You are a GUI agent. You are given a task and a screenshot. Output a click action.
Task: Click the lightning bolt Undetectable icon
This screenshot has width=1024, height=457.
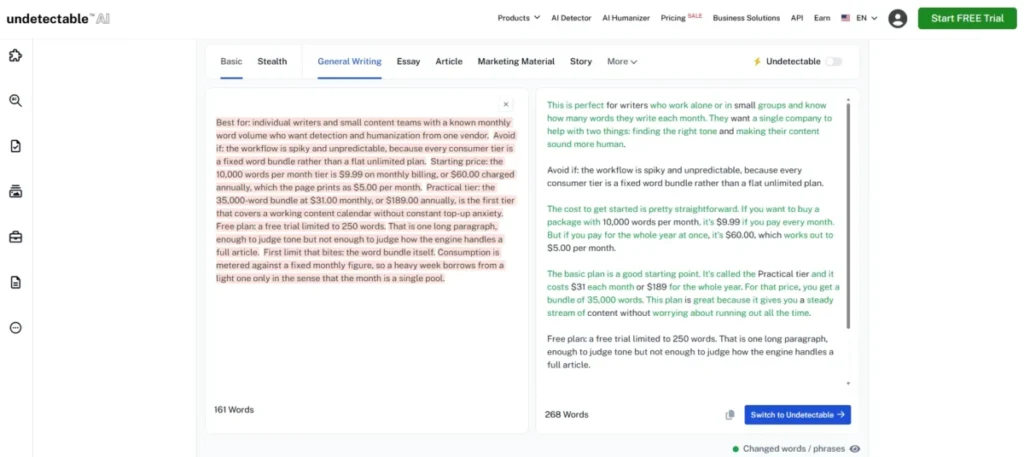click(x=757, y=61)
